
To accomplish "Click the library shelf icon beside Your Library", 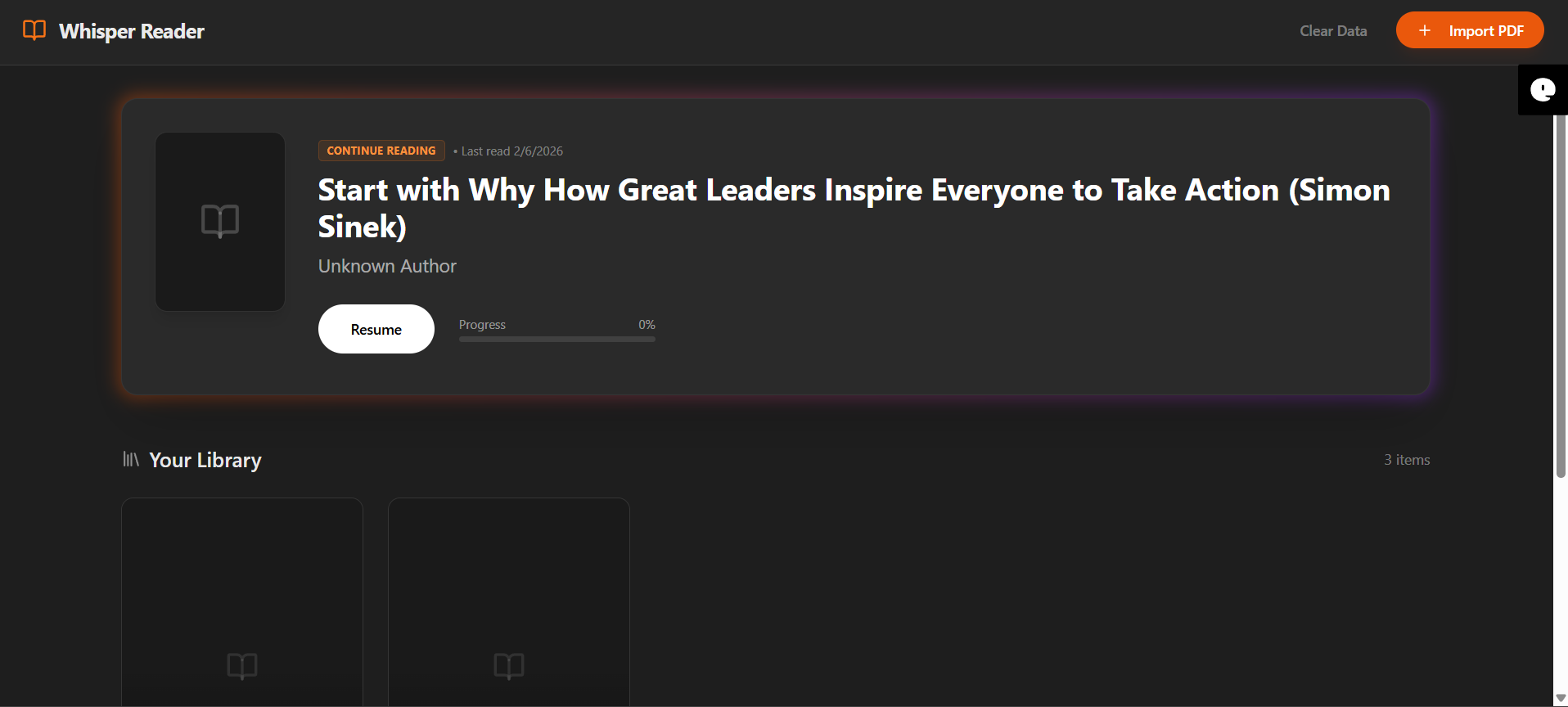I will (131, 459).
